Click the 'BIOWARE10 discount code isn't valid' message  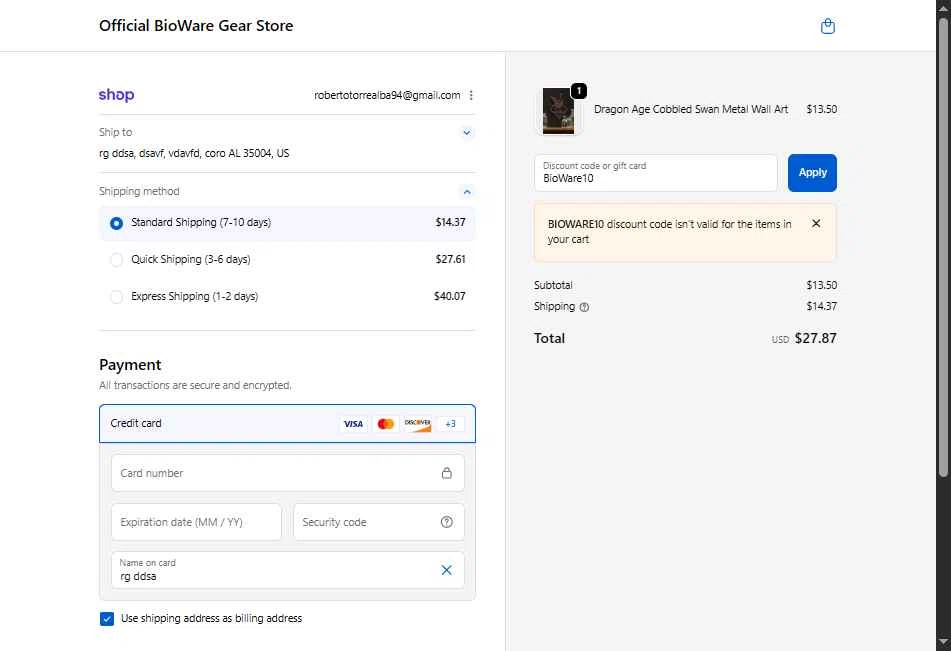(669, 231)
